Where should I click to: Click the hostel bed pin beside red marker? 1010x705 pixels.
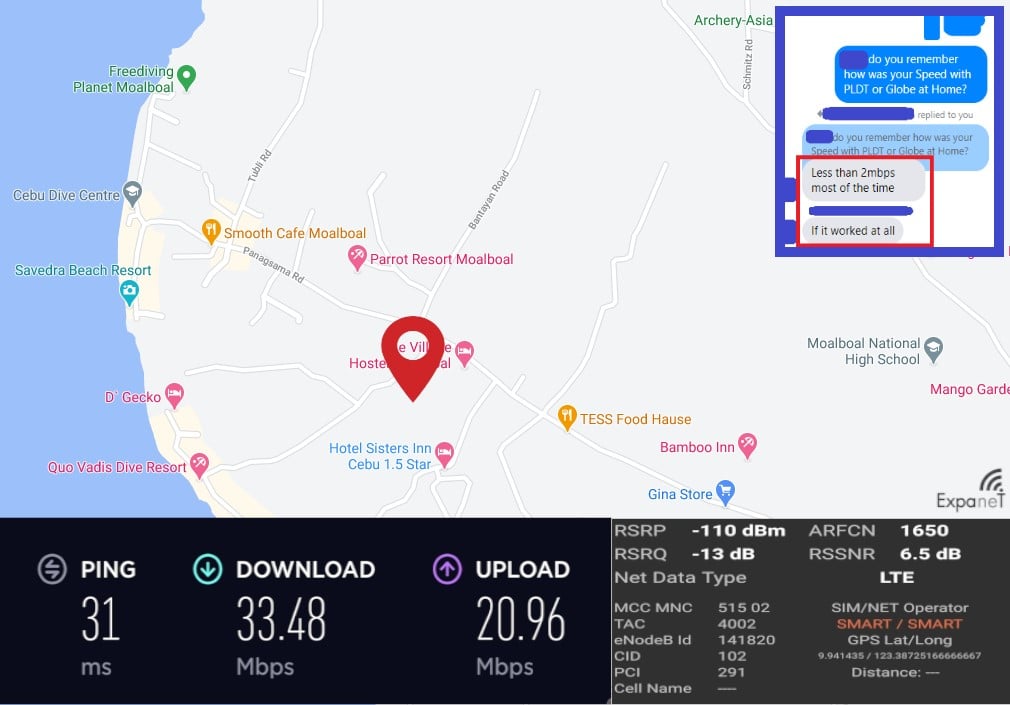464,353
